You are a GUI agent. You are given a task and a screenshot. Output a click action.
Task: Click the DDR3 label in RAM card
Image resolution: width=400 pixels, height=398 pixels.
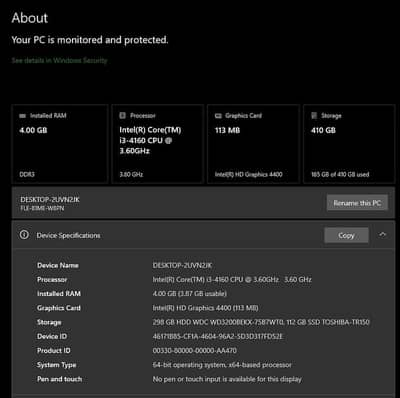point(27,174)
